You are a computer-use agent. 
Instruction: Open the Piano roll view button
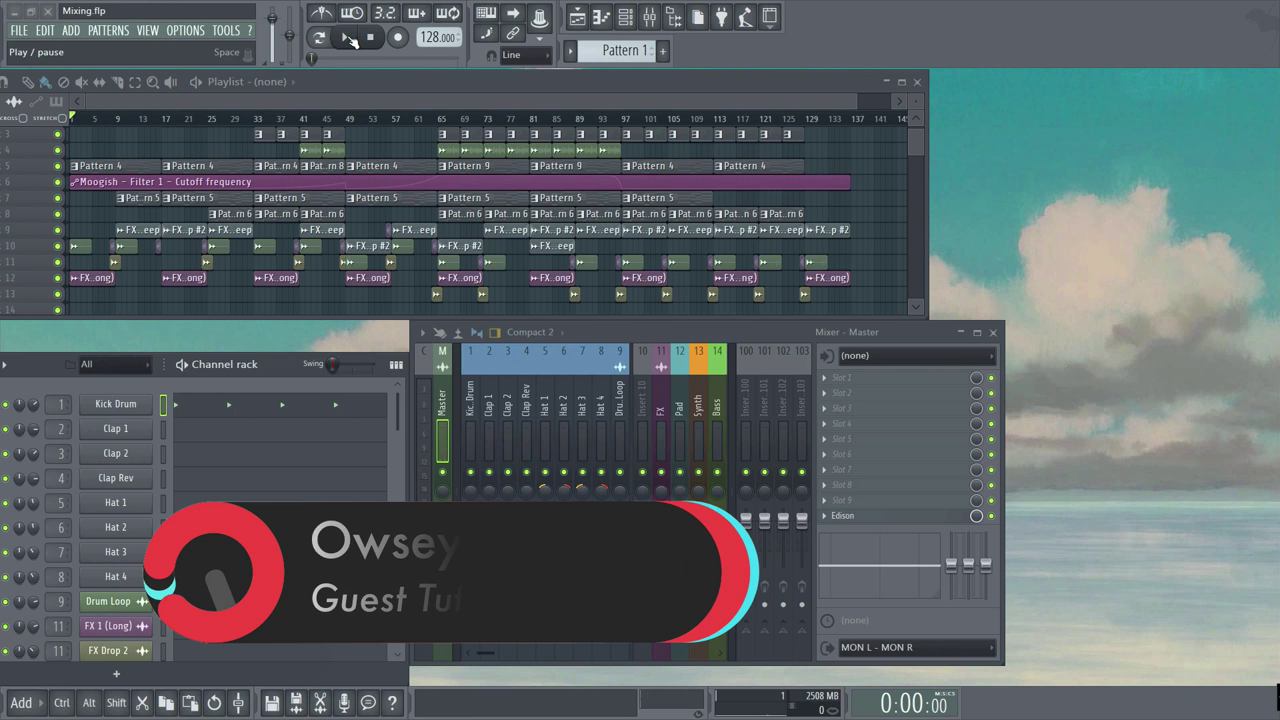pos(601,17)
